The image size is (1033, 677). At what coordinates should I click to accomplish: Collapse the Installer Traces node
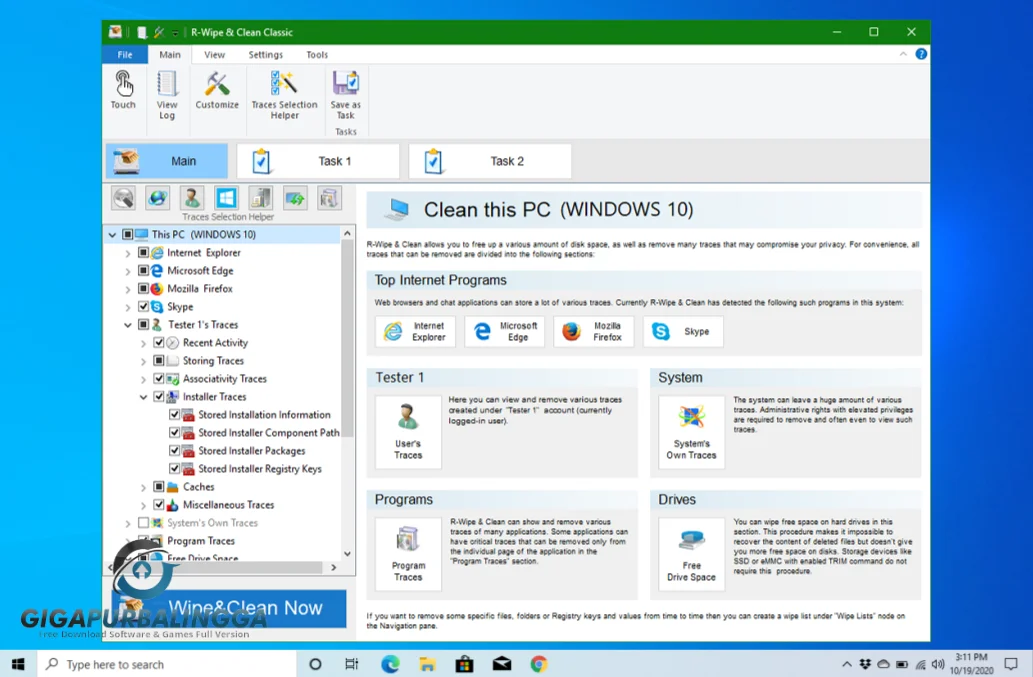143,397
